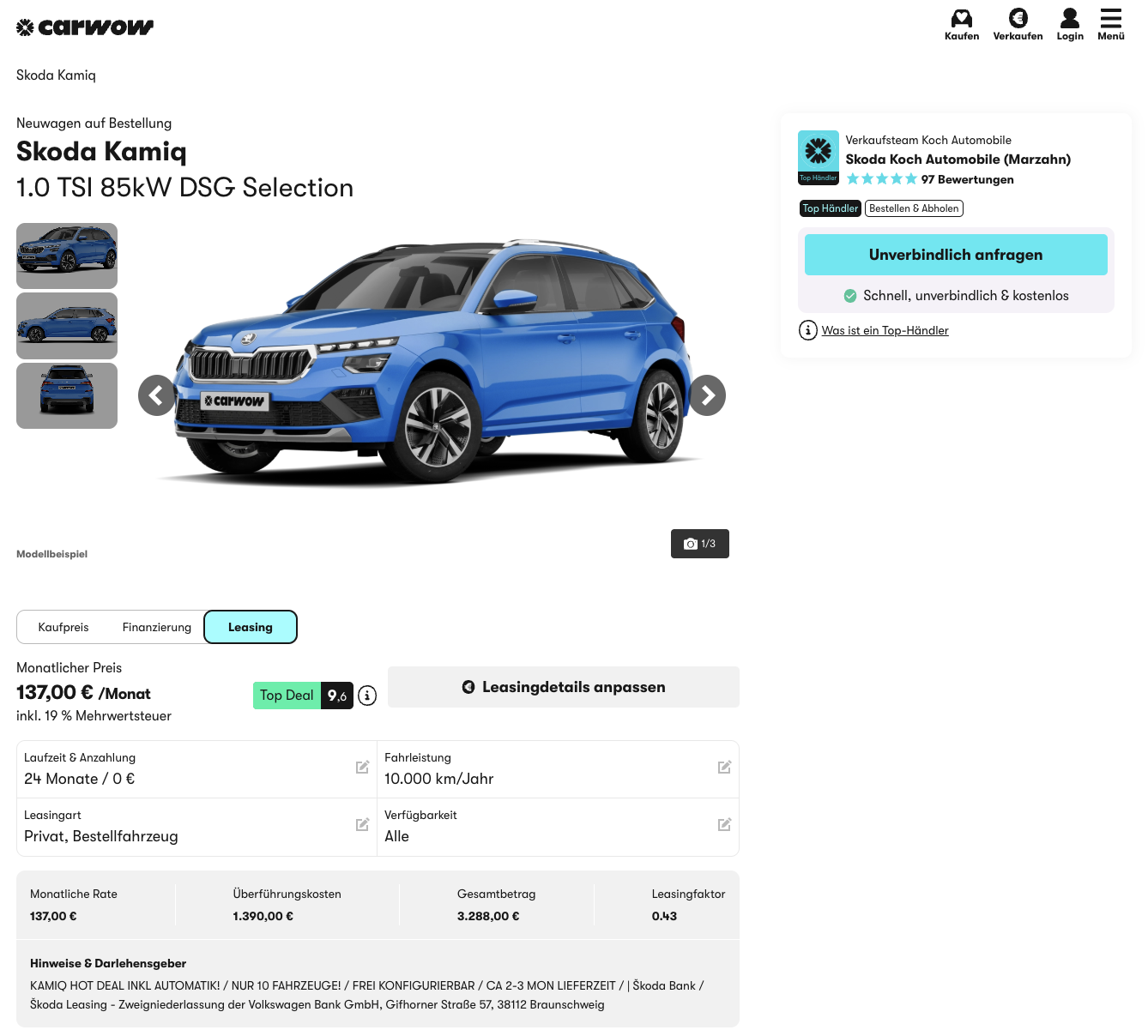Image resolution: width=1148 pixels, height=1036 pixels.
Task: Click the carwow logo
Action: [85, 27]
